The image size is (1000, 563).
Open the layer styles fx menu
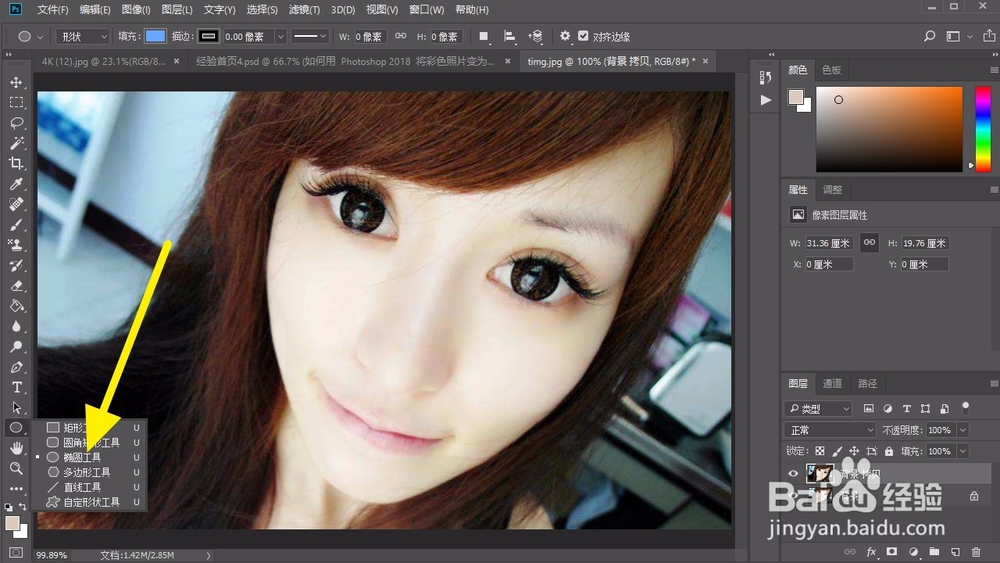871,552
